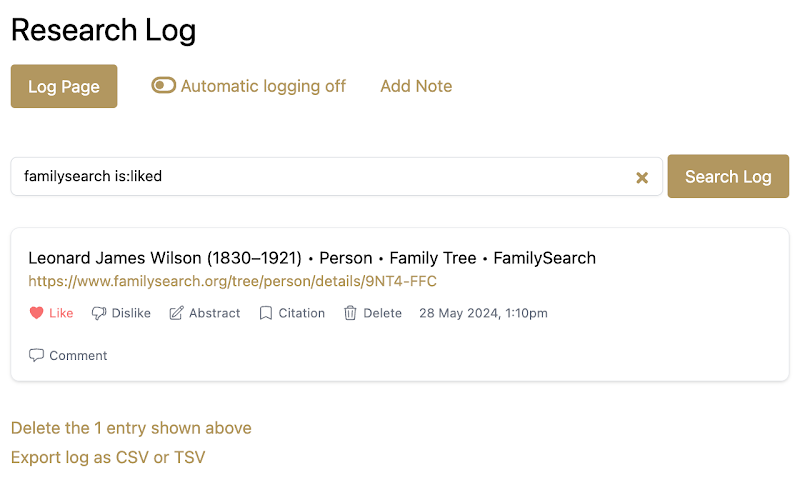Click the trash can Delete icon
Image resolution: width=800 pixels, height=500 pixels.
click(350, 313)
